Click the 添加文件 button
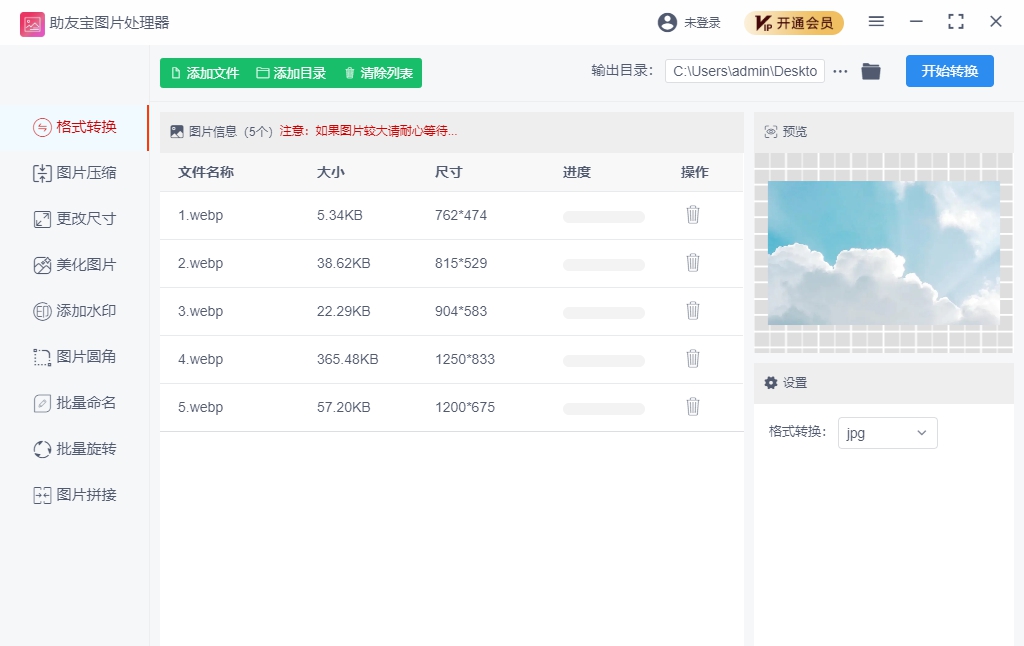 click(x=205, y=73)
